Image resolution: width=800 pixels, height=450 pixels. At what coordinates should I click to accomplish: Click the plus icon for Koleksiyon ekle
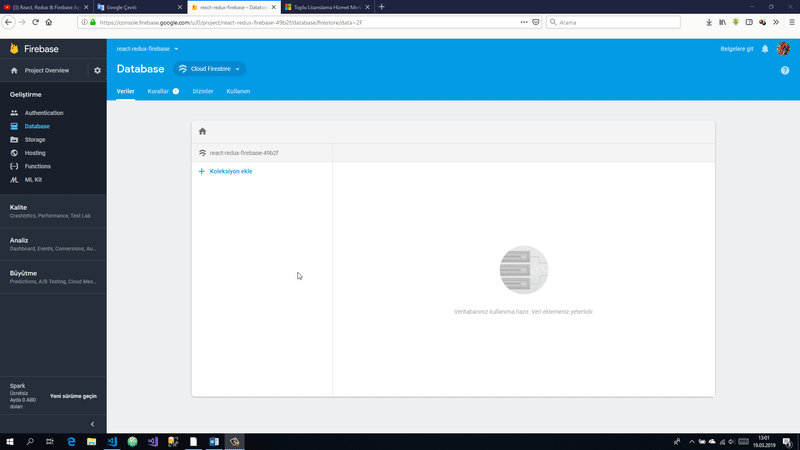[202, 171]
